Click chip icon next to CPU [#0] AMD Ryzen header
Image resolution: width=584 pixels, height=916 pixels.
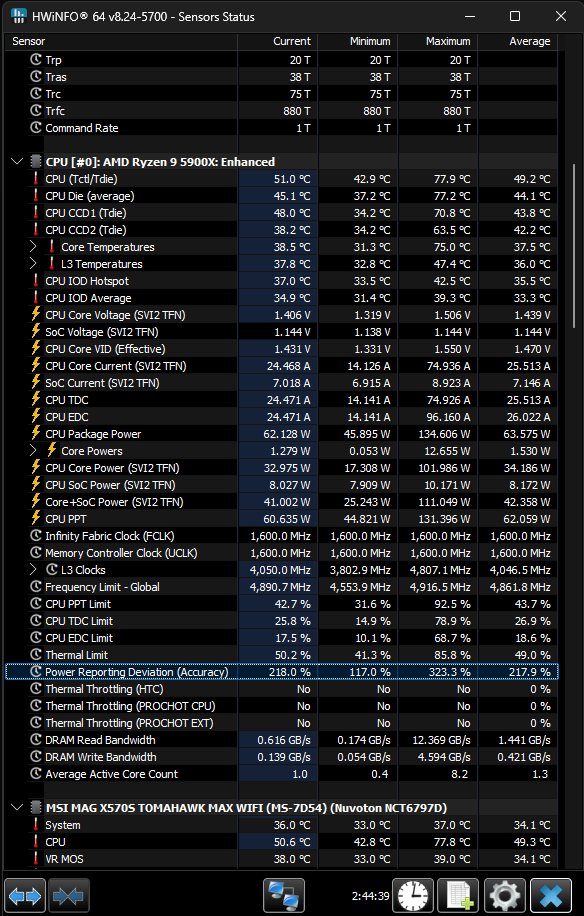(x=36, y=162)
